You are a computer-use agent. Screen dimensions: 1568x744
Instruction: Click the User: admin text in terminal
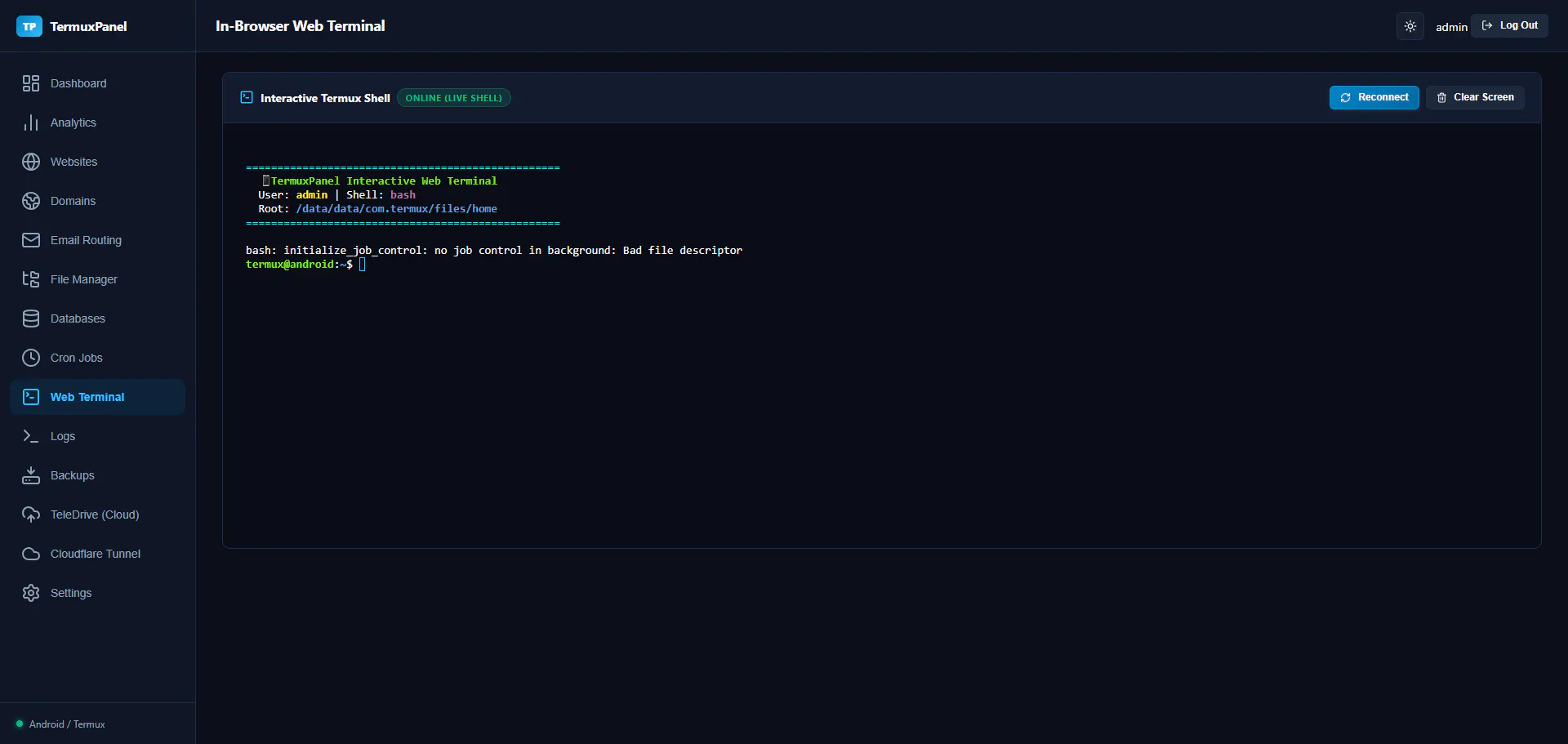coord(293,195)
